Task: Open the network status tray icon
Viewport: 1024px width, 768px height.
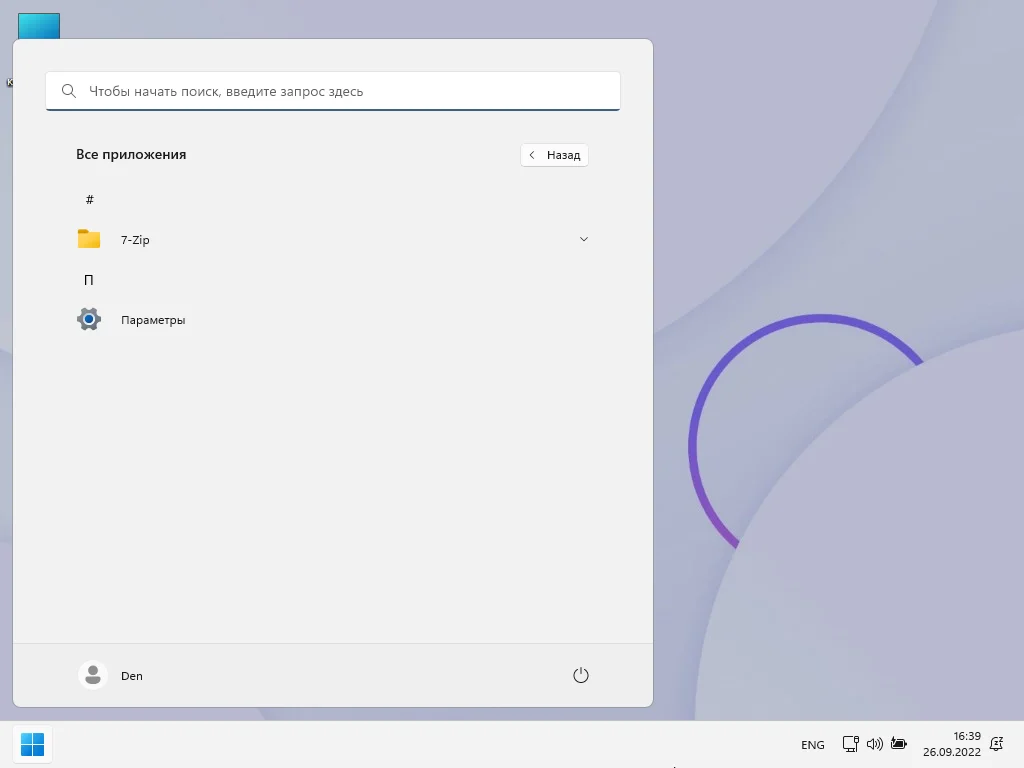Action: click(x=850, y=744)
